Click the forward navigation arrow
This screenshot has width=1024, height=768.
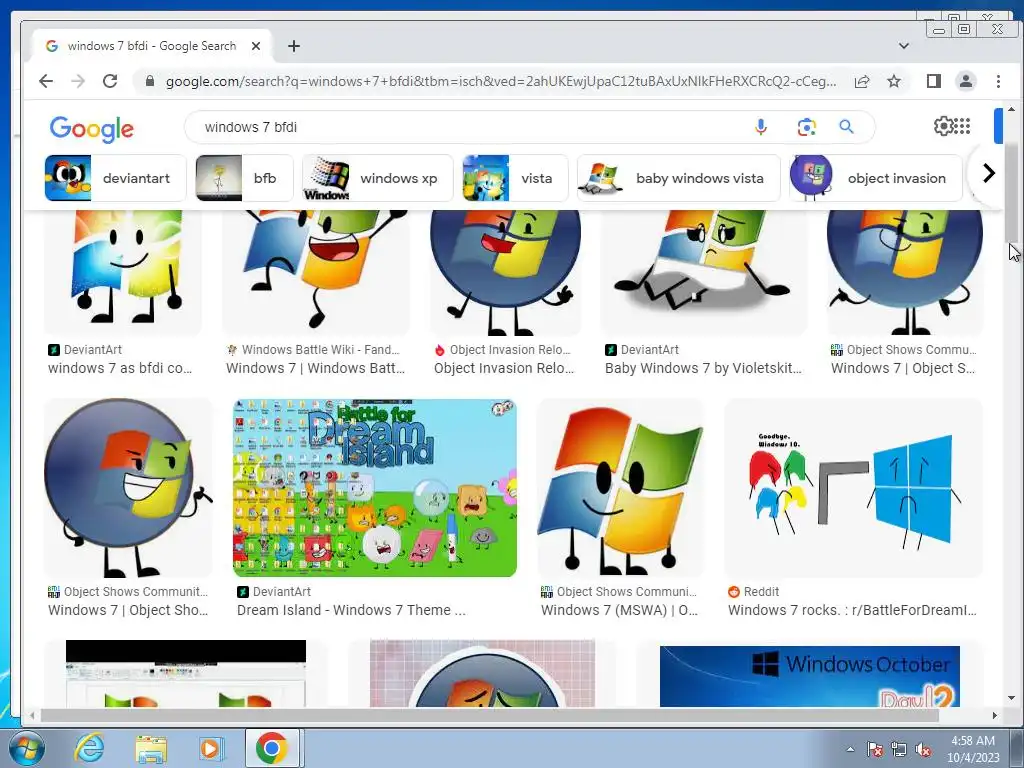pyautogui.click(x=78, y=81)
